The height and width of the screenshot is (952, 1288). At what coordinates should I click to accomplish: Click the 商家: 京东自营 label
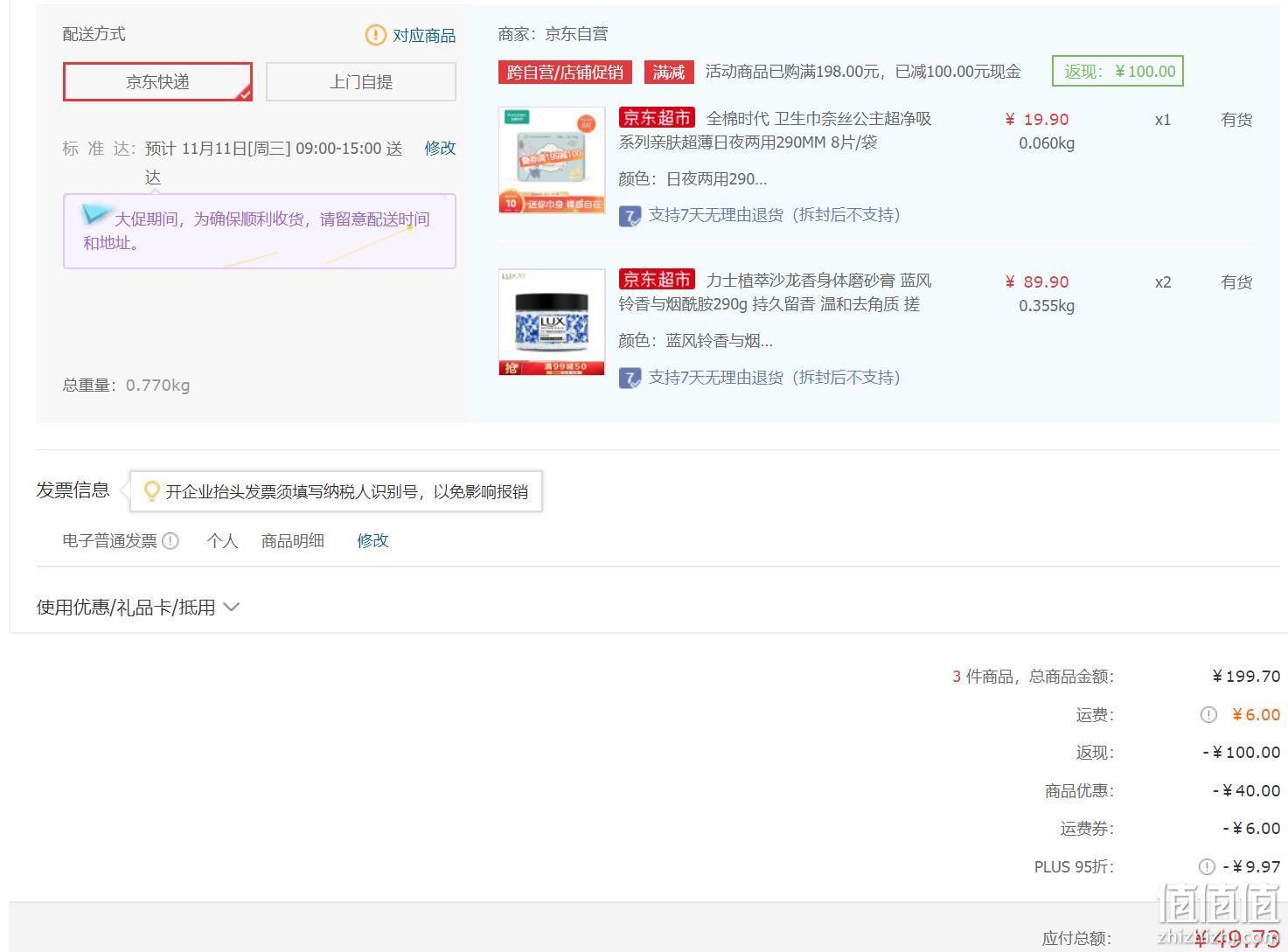pyautogui.click(x=553, y=34)
